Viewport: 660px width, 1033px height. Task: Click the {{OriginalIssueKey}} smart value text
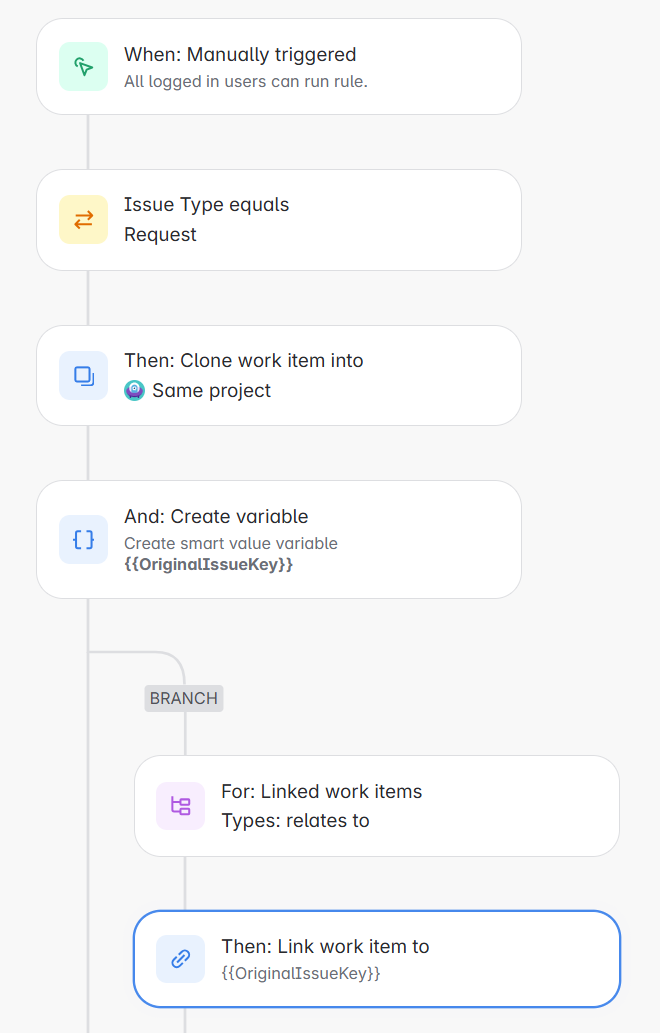[x=208, y=564]
